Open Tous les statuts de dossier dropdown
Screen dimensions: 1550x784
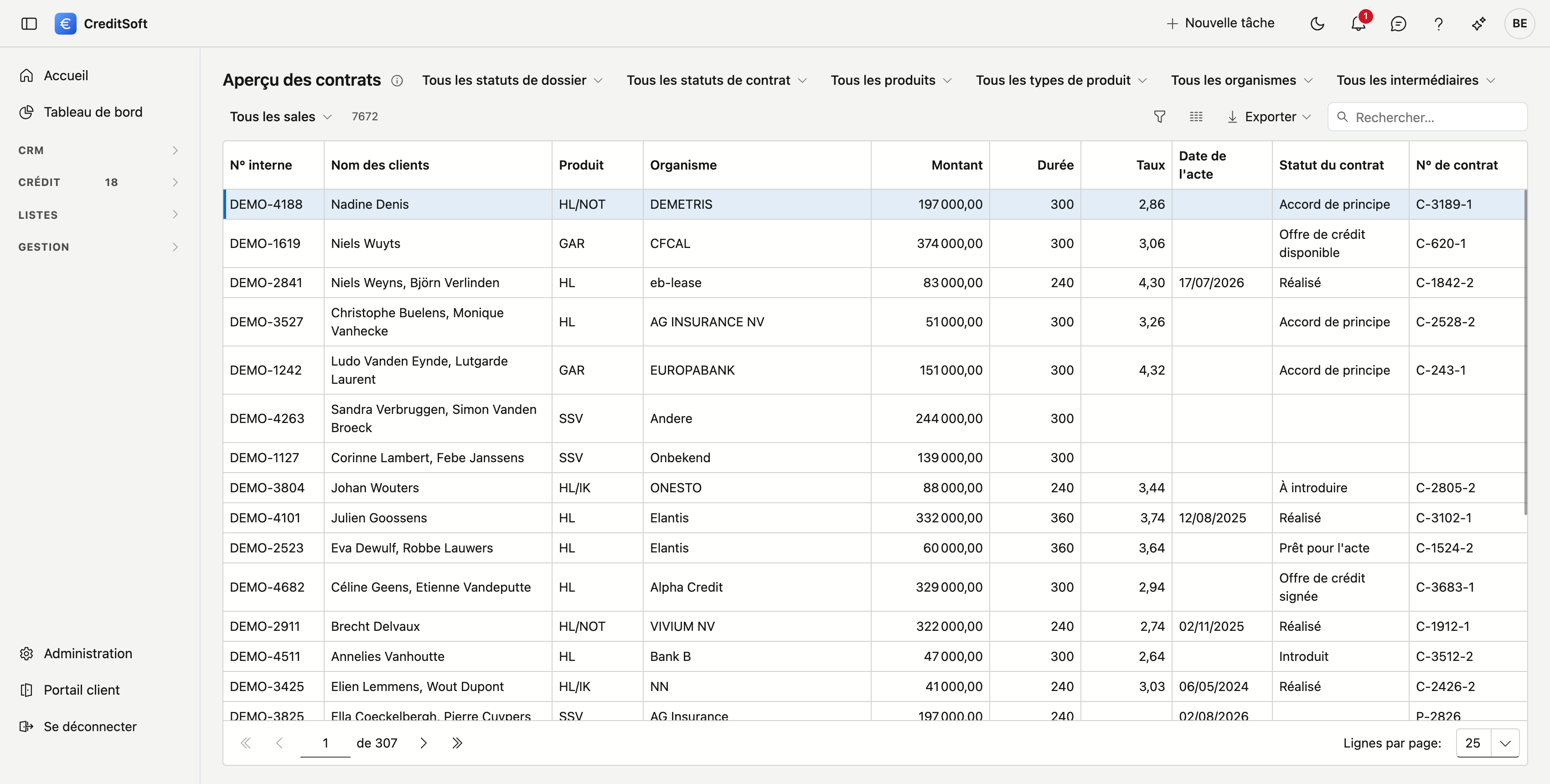coord(512,81)
